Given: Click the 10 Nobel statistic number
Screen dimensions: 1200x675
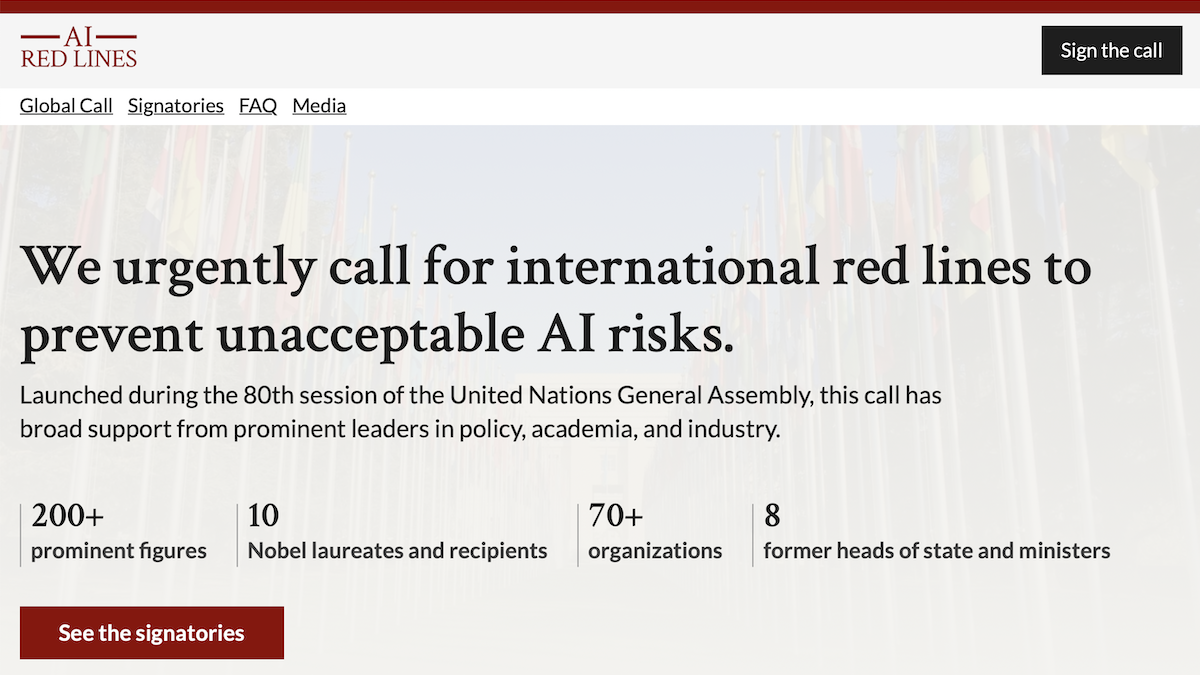Looking at the screenshot, I should (263, 516).
